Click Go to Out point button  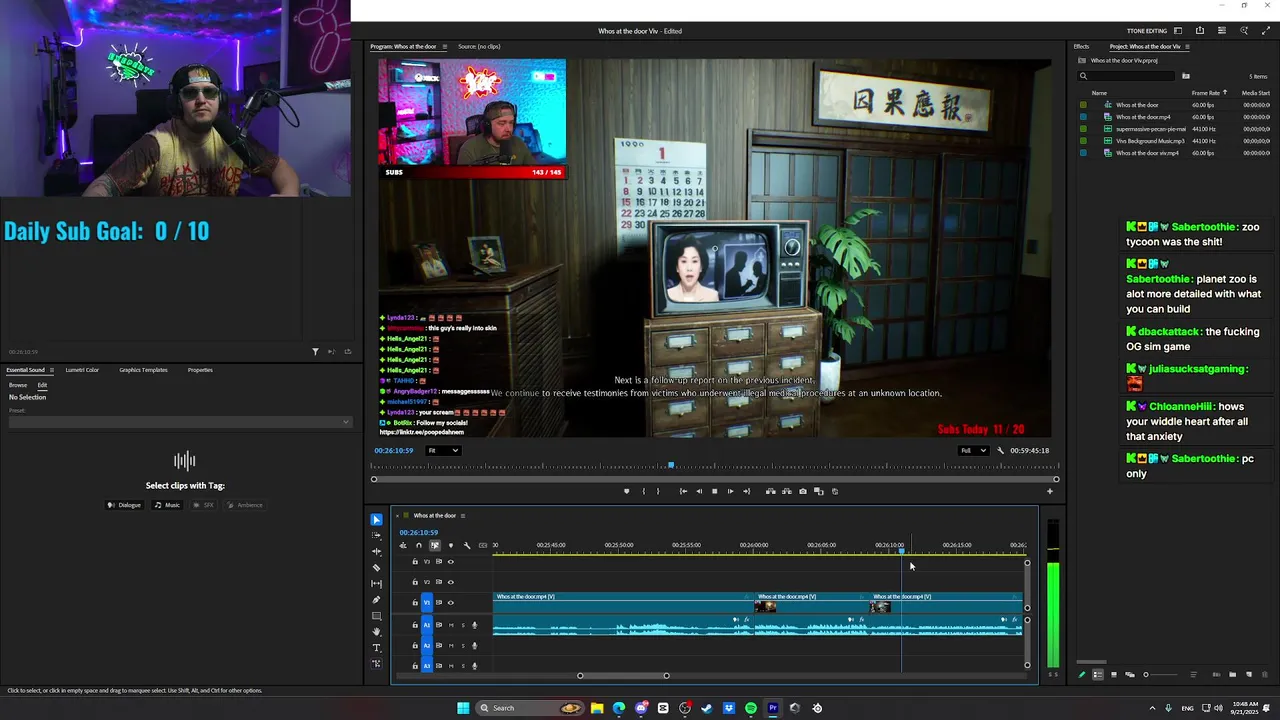[747, 491]
